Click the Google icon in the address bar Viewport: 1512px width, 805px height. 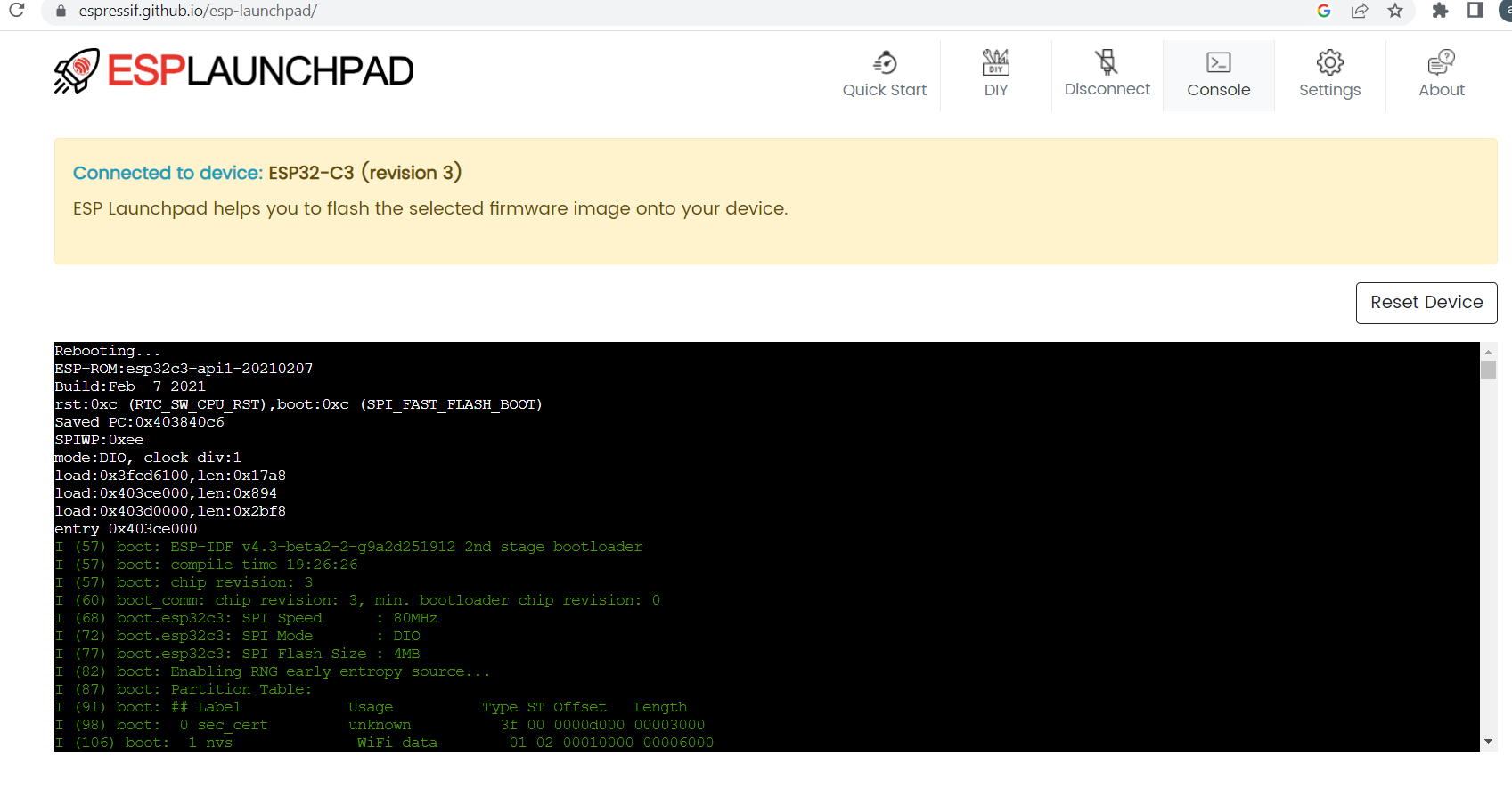click(x=1324, y=11)
